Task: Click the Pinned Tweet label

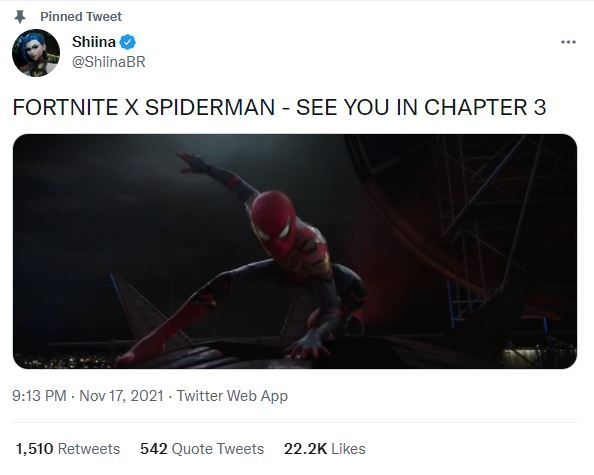Action: (x=81, y=17)
